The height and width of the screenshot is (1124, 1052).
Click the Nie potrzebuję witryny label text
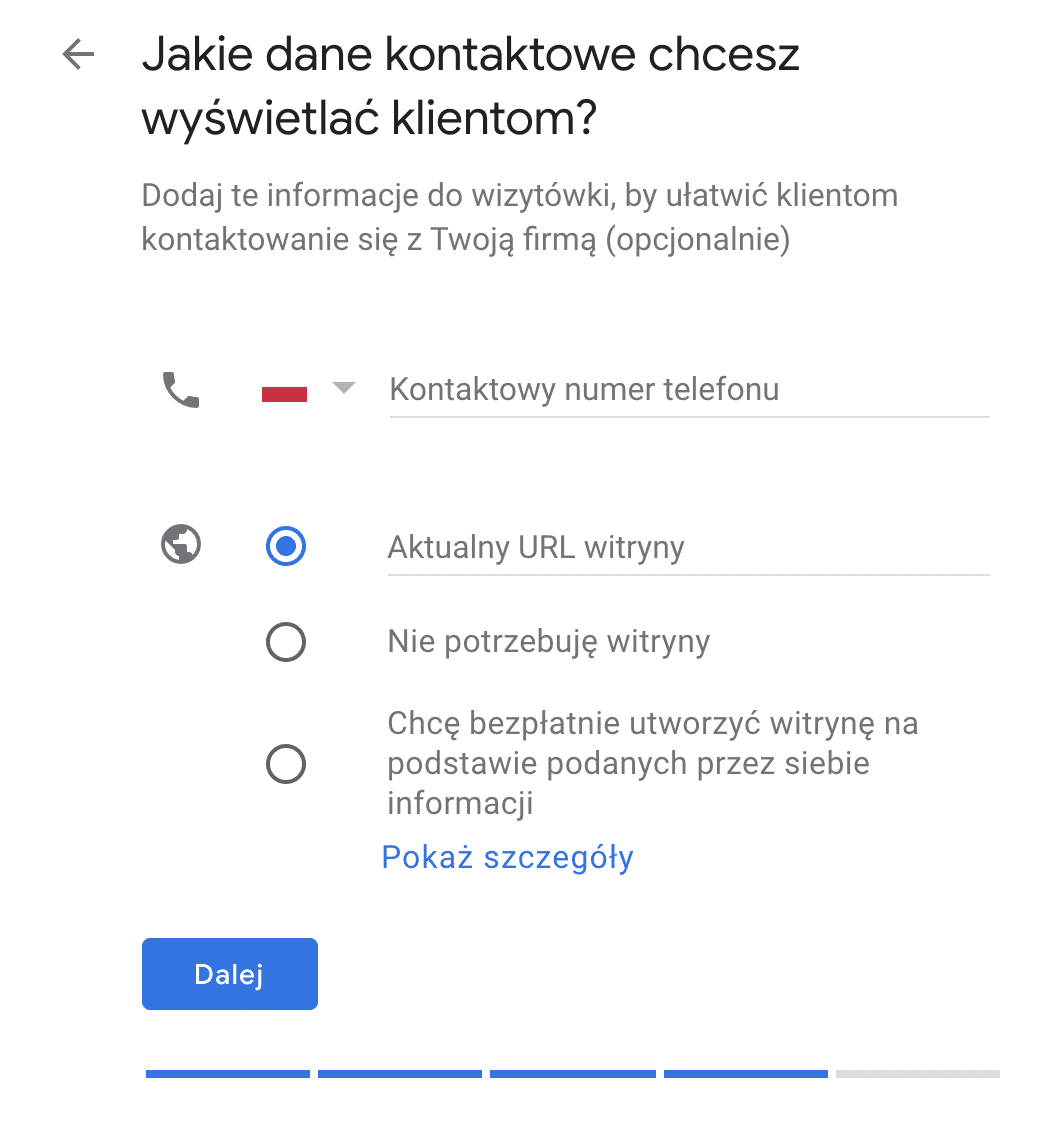(549, 641)
